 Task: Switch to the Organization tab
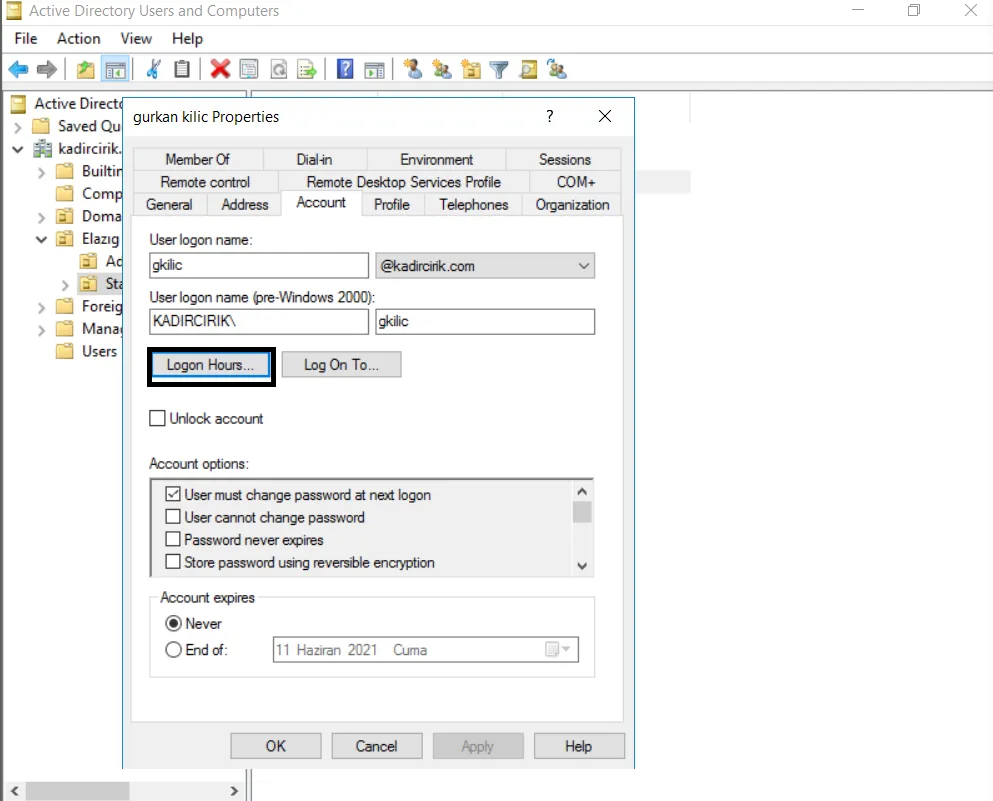572,205
